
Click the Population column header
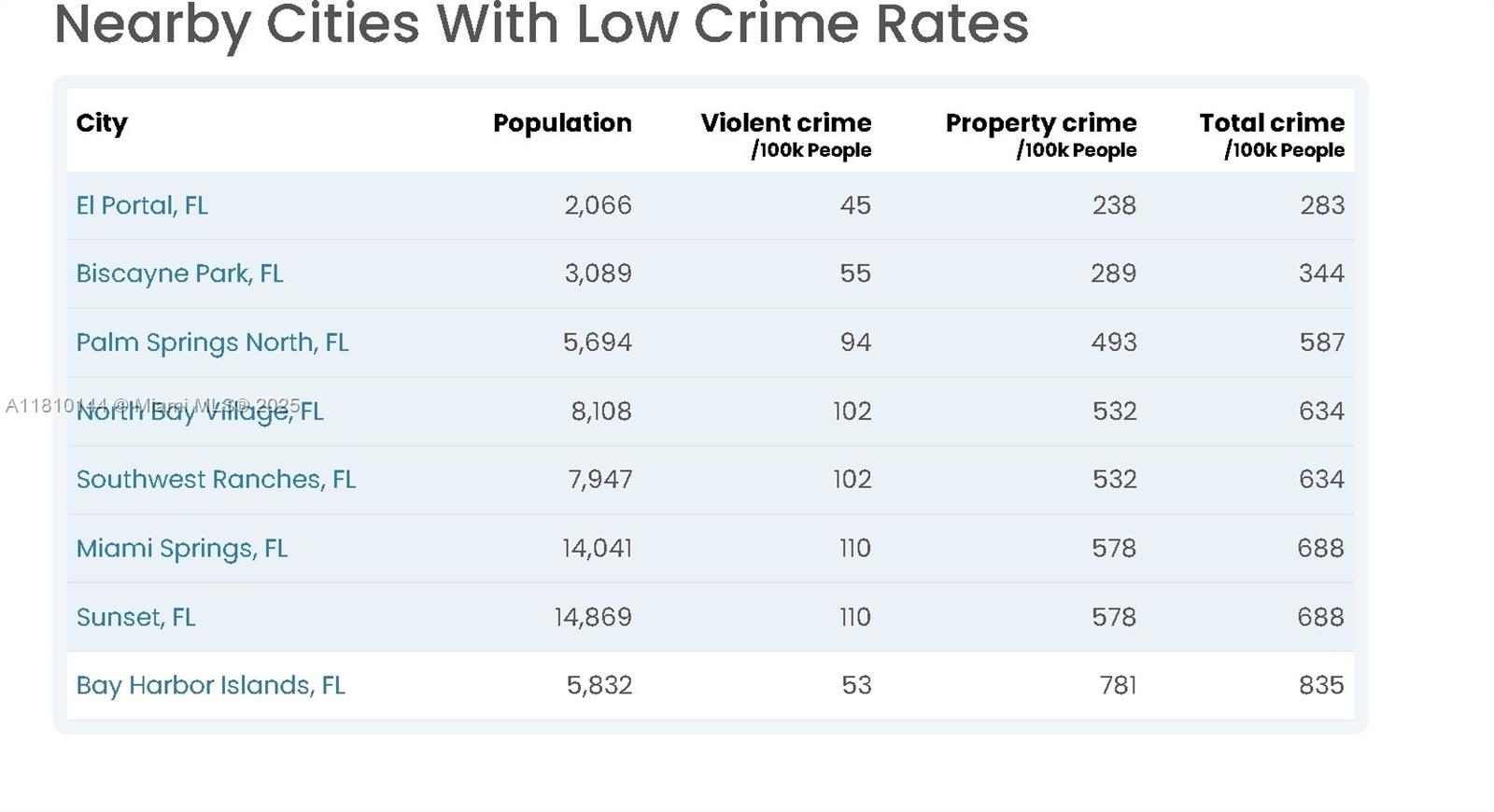(562, 123)
